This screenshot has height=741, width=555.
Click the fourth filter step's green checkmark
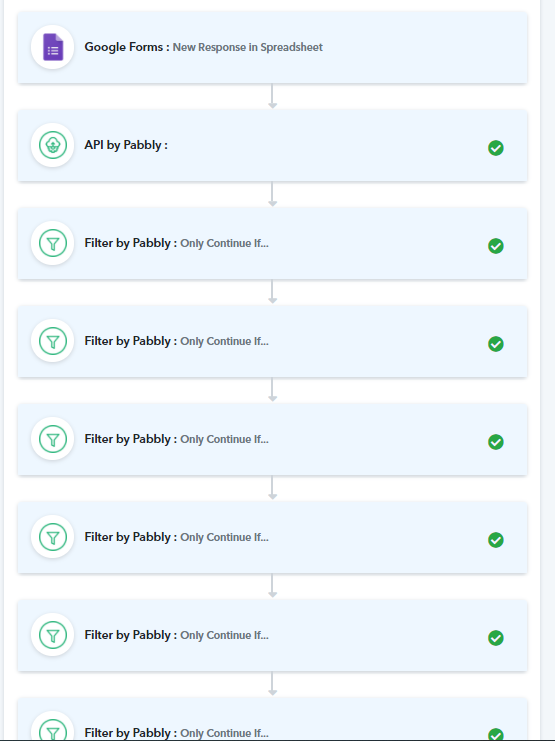[x=495, y=540]
